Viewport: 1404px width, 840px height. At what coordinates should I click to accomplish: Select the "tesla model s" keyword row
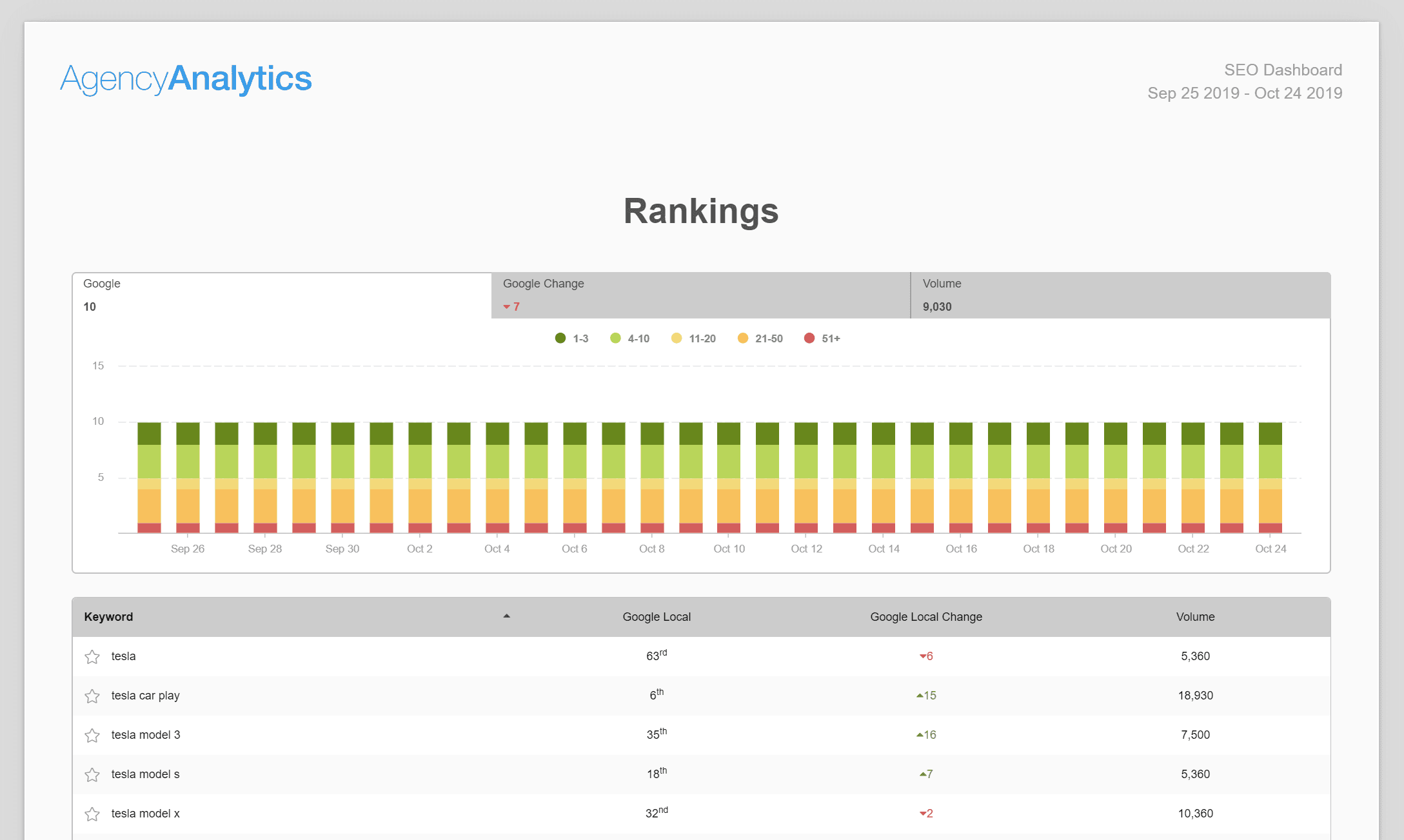point(145,774)
